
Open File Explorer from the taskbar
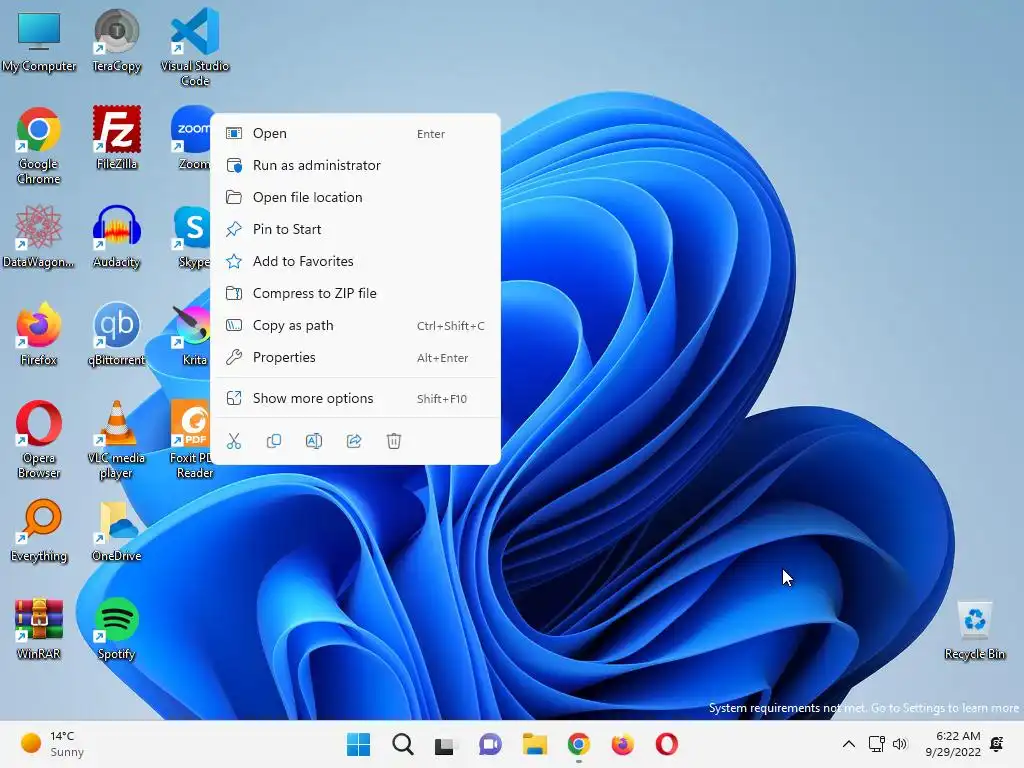pyautogui.click(x=534, y=744)
